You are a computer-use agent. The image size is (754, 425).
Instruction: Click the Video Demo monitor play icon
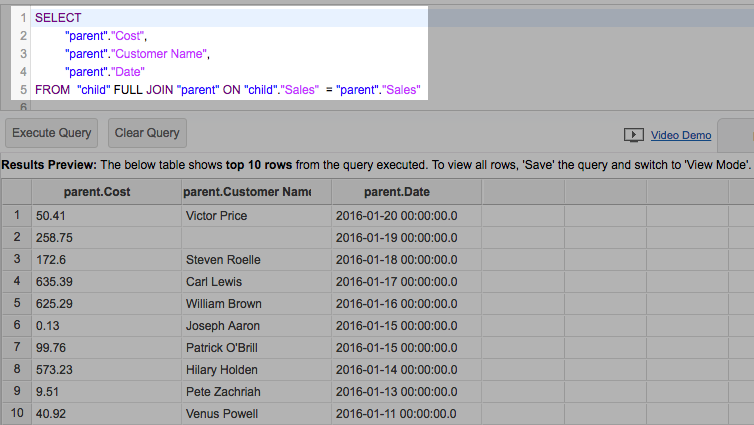pos(633,135)
